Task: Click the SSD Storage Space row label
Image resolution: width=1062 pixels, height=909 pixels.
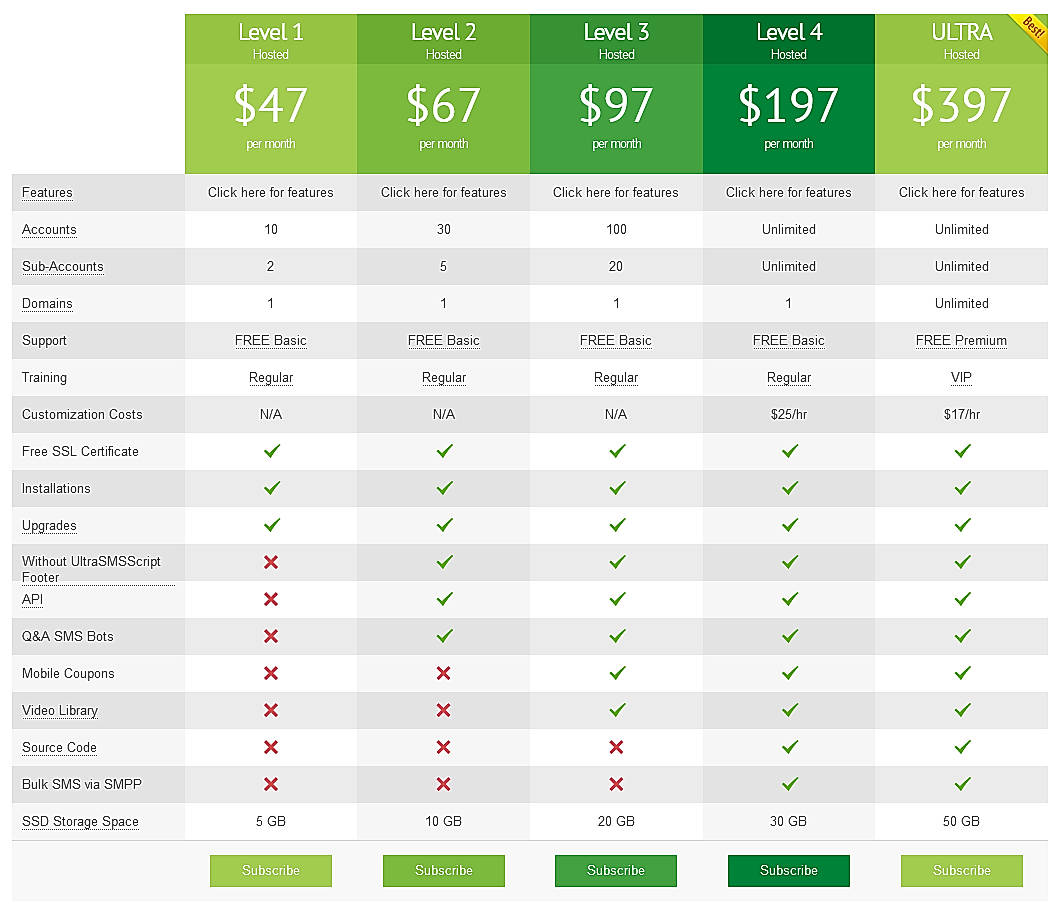Action: pyautogui.click(x=80, y=821)
